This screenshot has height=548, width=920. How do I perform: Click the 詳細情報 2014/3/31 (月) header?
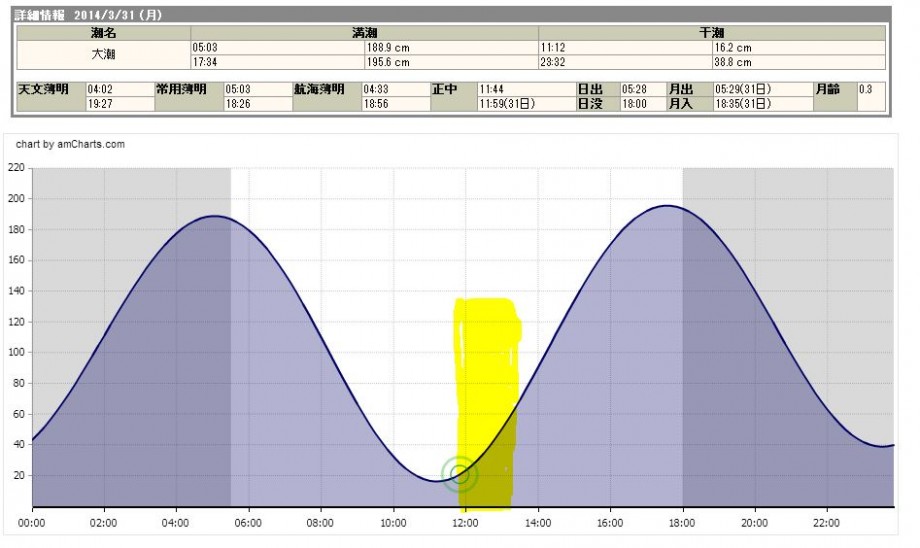(x=88, y=15)
